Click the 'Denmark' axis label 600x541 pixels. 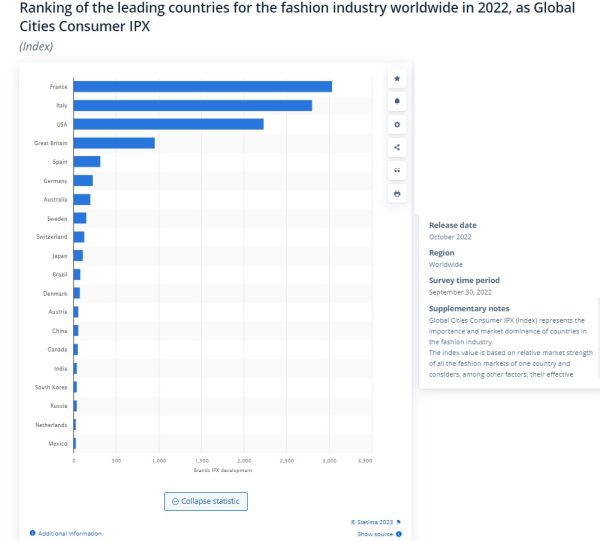[x=55, y=293]
